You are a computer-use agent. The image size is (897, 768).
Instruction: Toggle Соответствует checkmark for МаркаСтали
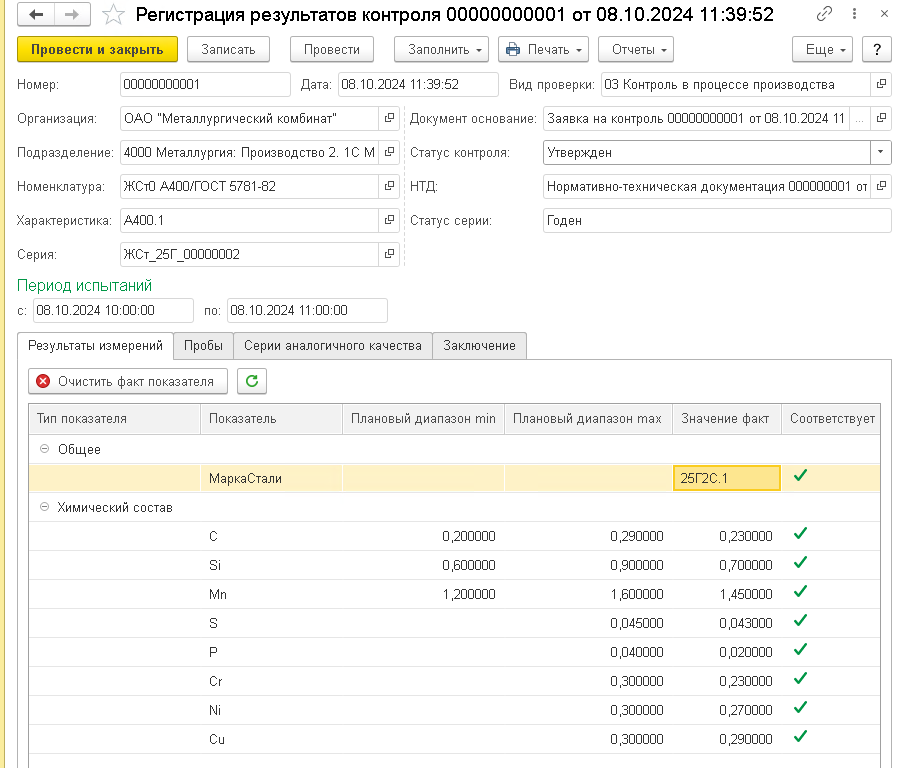[800, 477]
